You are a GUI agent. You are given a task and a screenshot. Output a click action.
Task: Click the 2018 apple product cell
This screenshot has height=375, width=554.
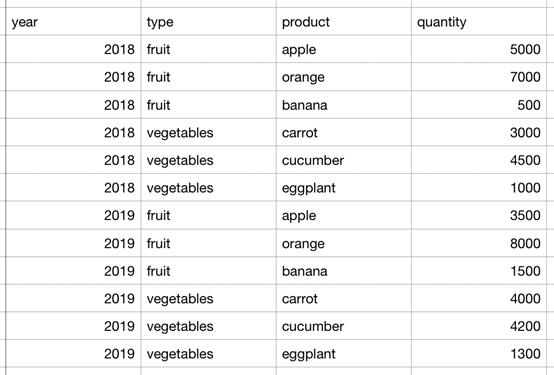point(344,49)
